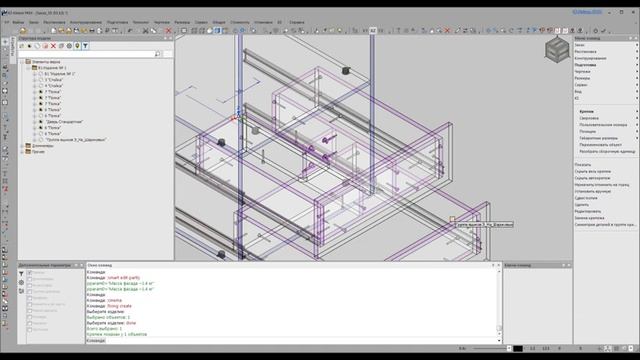
Task: Click "Перенумеровать объект" in the right panel
Action: [x=601, y=144]
